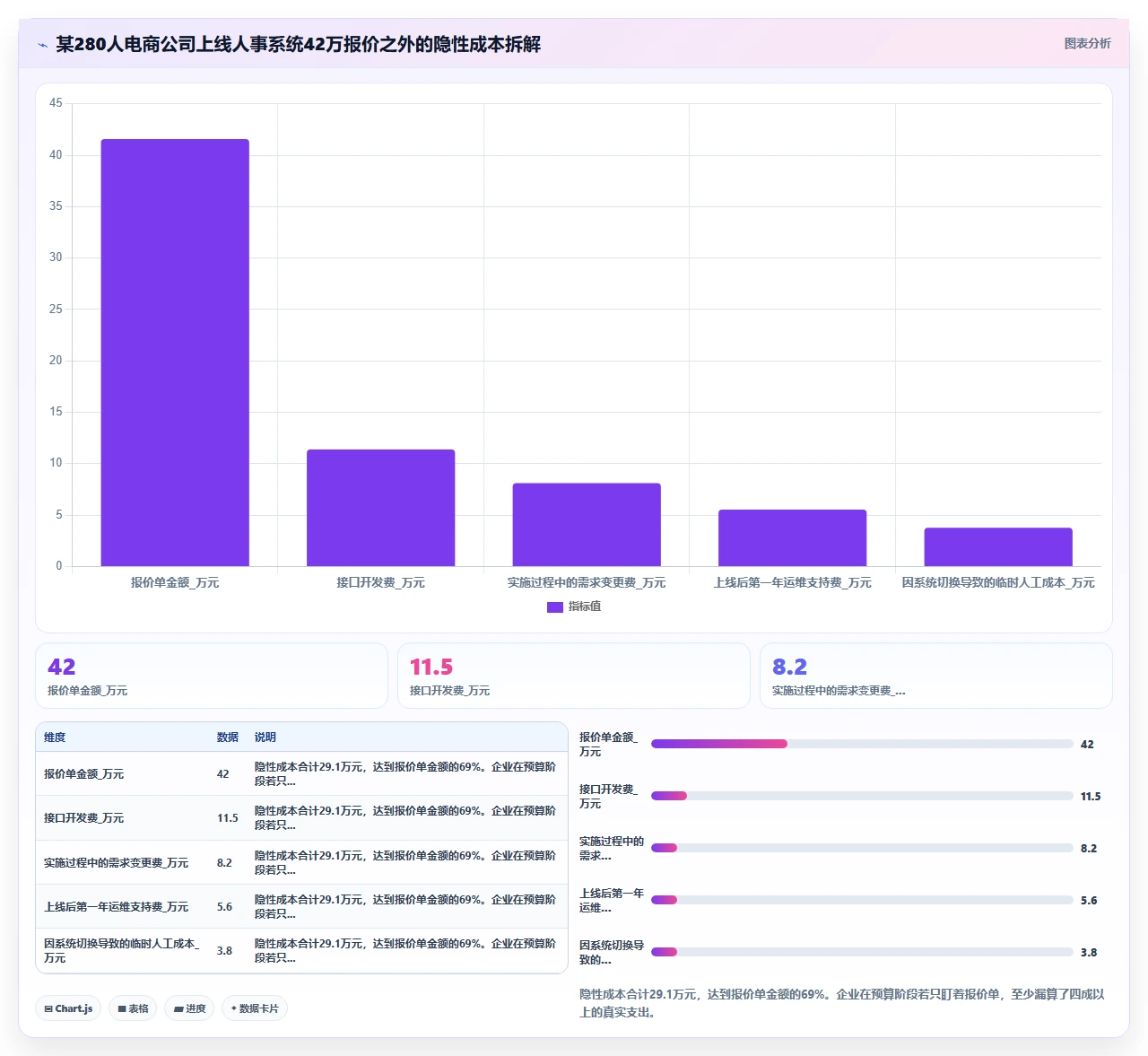1148x1056 pixels.
Task: Click the 报价单金额 progress bar valued 42
Action: point(862,744)
